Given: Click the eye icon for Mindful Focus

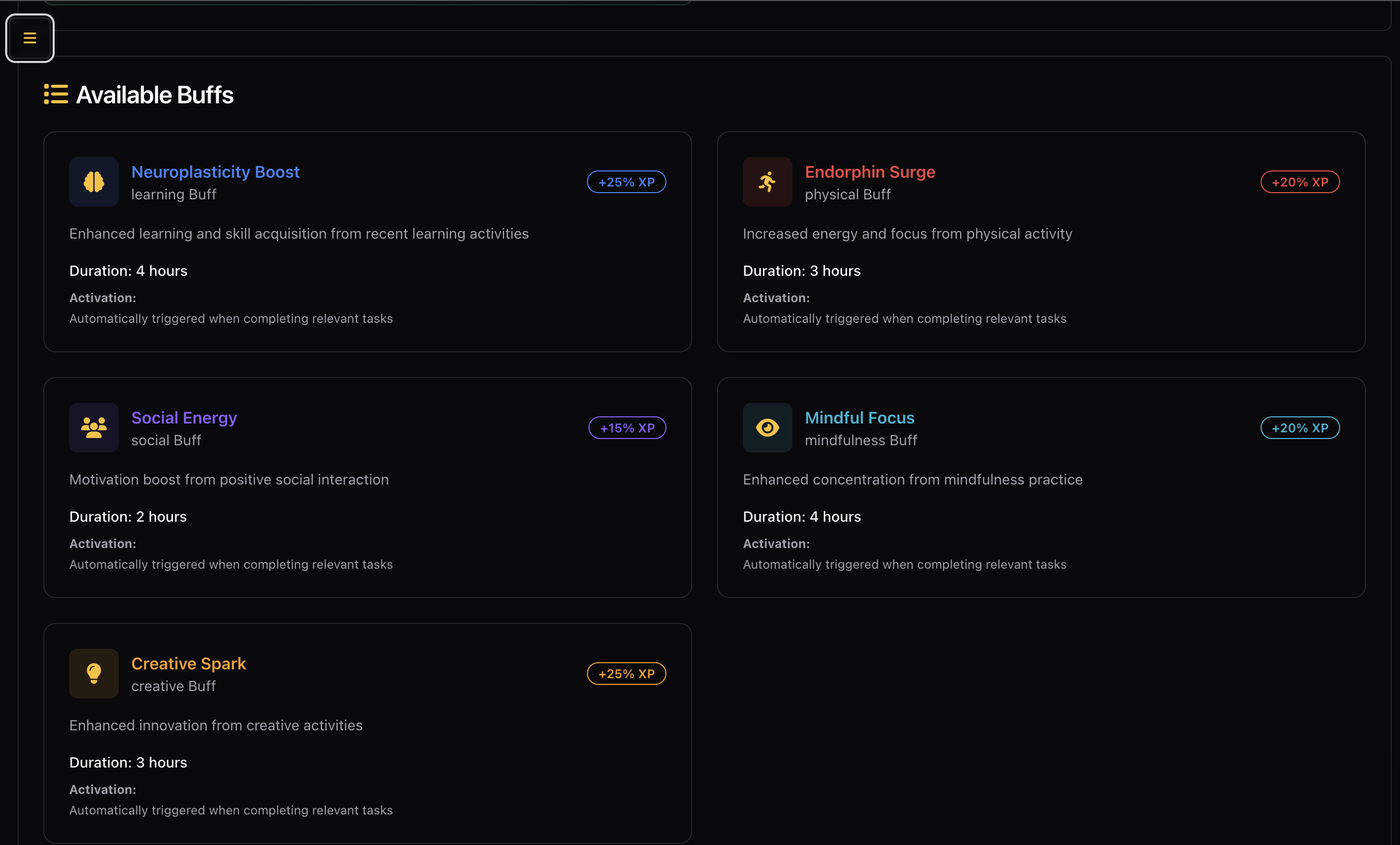Looking at the screenshot, I should (x=767, y=428).
